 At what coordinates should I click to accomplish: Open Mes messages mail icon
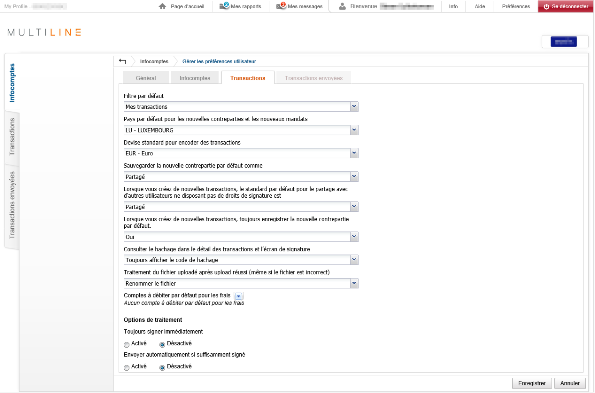pos(281,6)
